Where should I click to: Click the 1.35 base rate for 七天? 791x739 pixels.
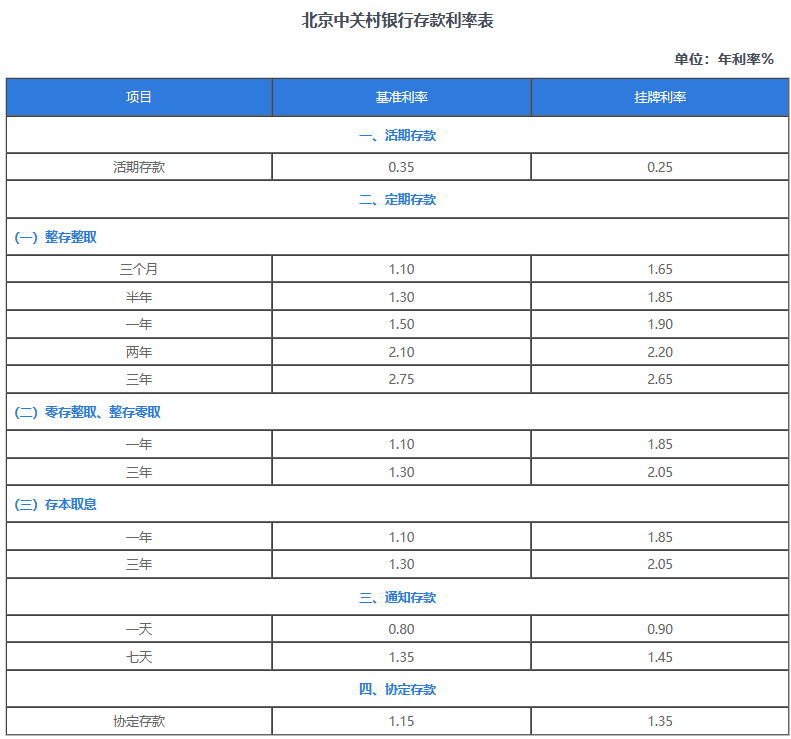pyautogui.click(x=402, y=657)
